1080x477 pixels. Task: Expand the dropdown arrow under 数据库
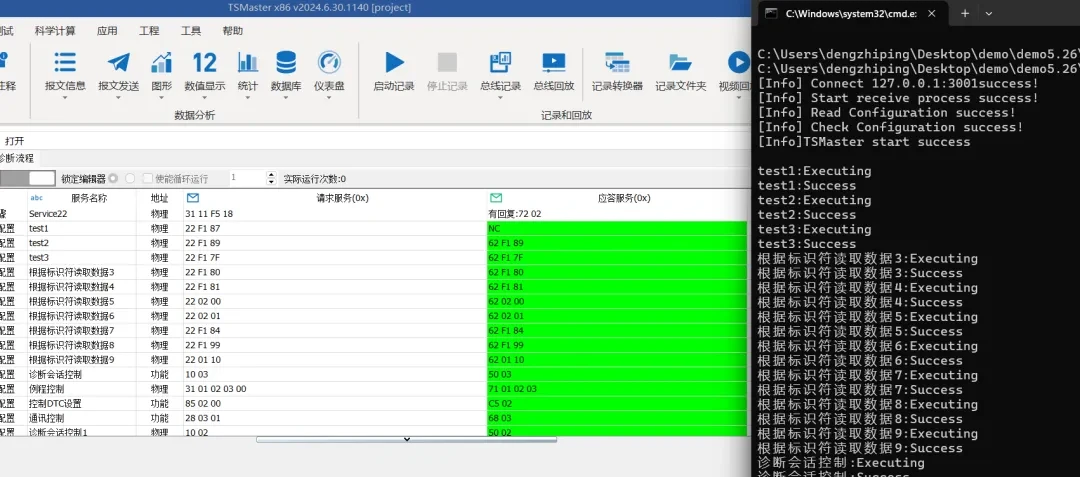pyautogui.click(x=286, y=98)
